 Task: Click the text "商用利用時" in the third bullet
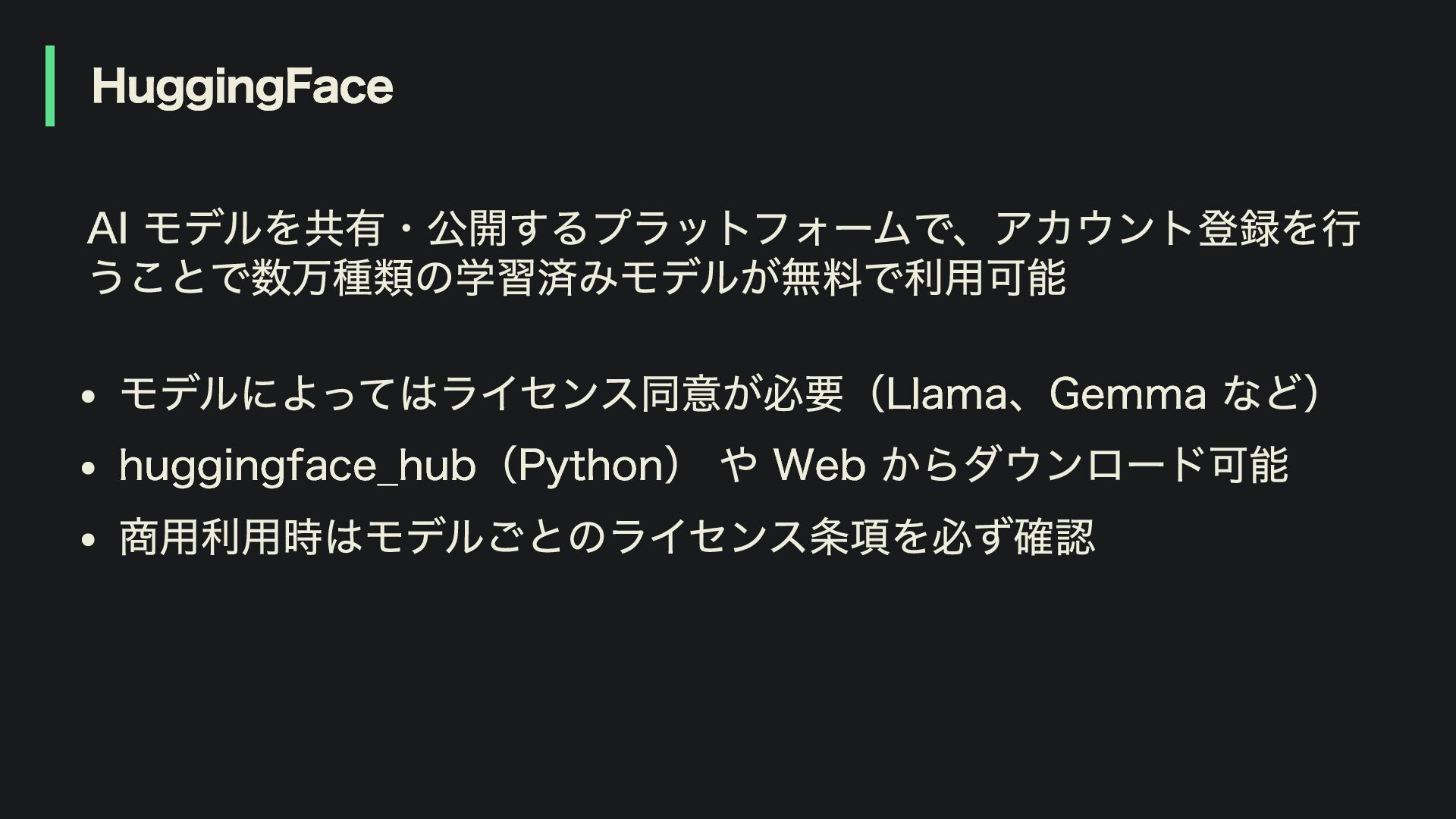click(x=221, y=538)
